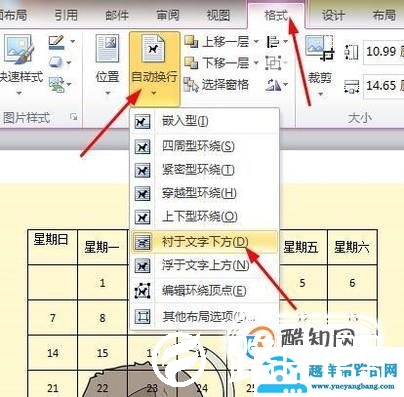Collapse the 自动换行 dropdown arrow
Screen dimensions: 404x397
click(x=154, y=93)
